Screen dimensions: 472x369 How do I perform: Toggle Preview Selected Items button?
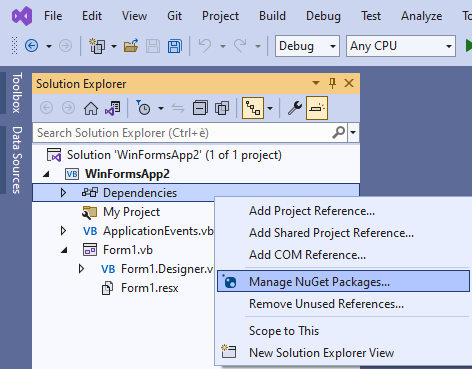click(x=317, y=108)
